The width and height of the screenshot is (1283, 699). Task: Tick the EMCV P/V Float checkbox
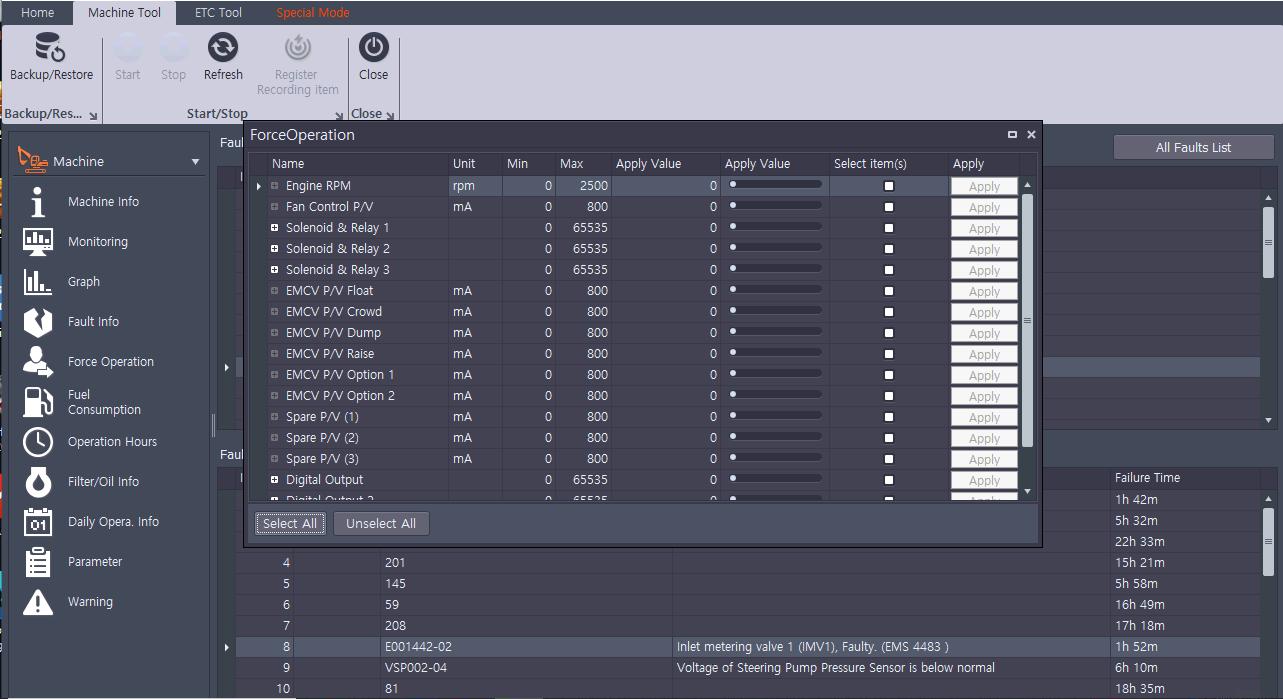click(x=889, y=291)
